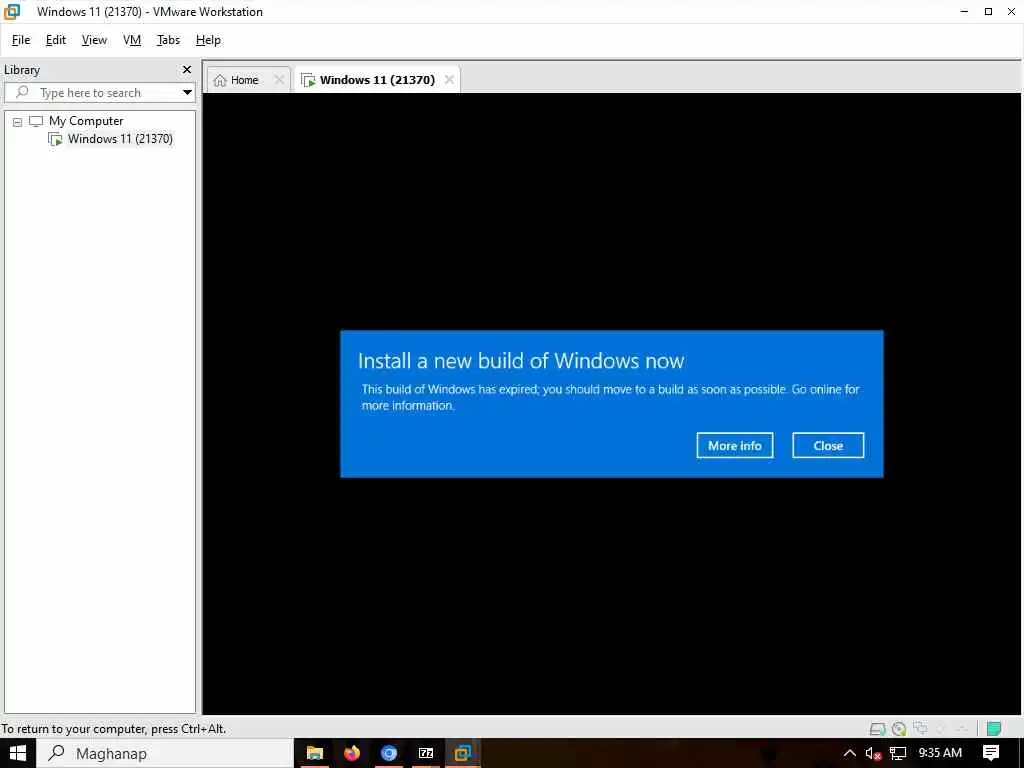Click the Close button in the expiry dialog
This screenshot has height=768, width=1024.
(828, 445)
